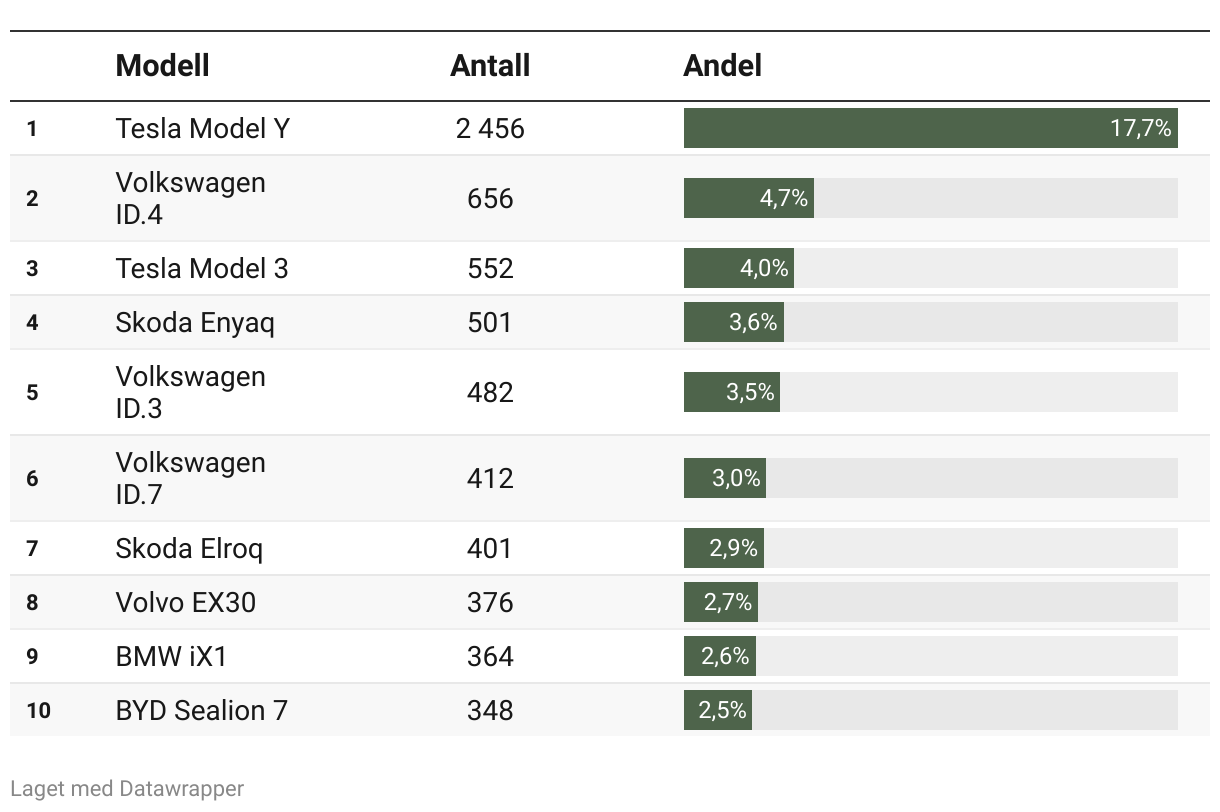
Task: Click the Antall column header
Action: click(490, 66)
